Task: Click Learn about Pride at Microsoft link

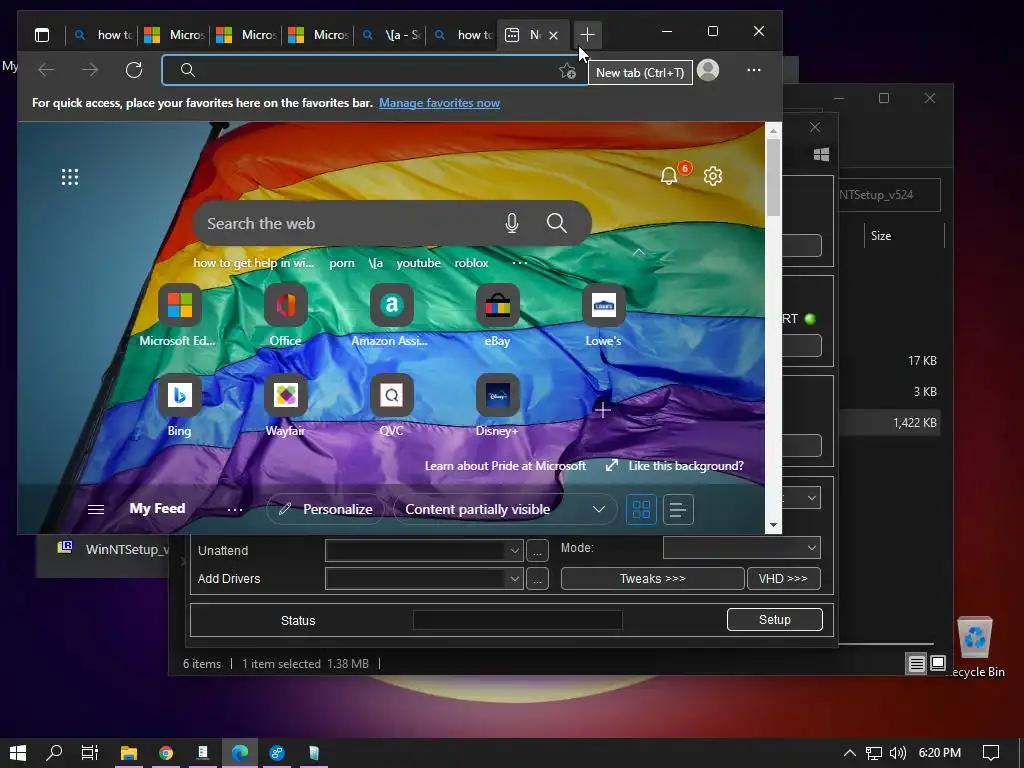Action: [505, 466]
